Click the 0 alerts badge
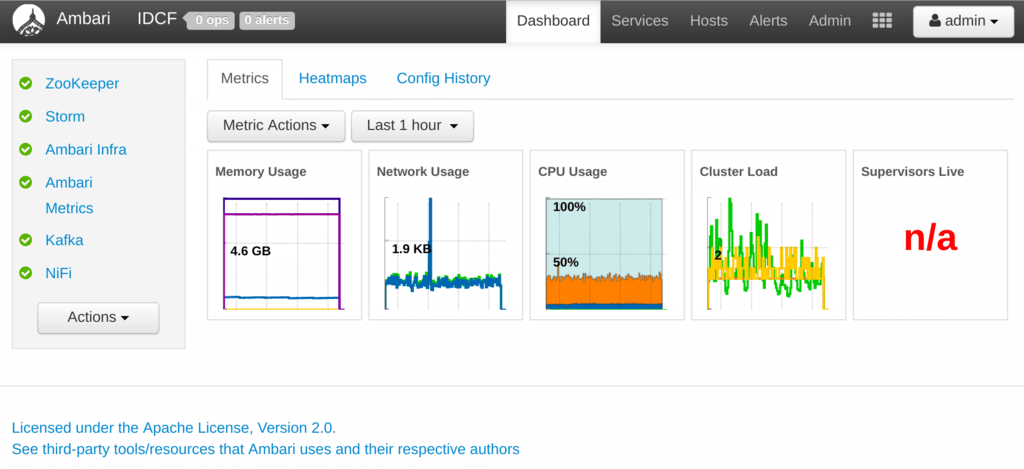1024x469 pixels. pyautogui.click(x=267, y=21)
